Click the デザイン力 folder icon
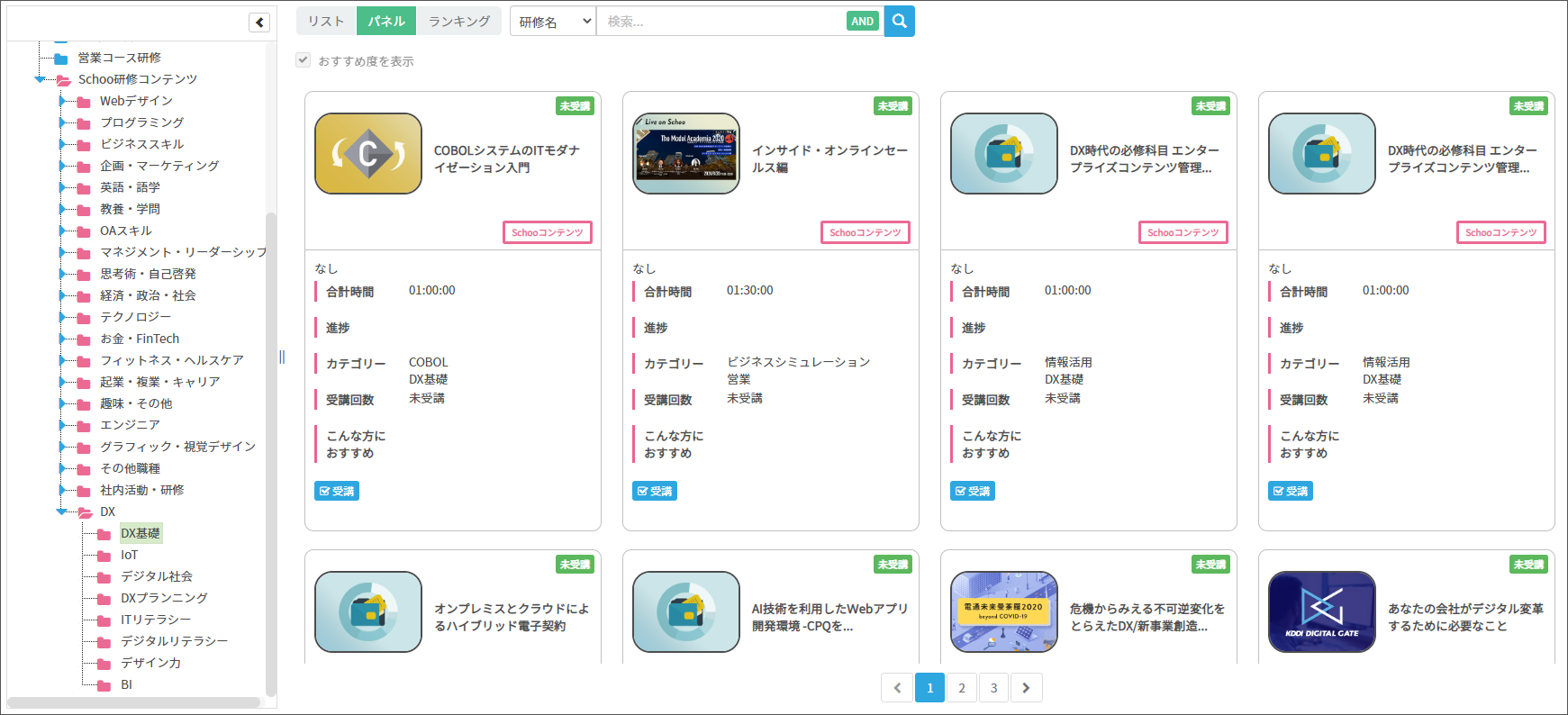 point(104,664)
